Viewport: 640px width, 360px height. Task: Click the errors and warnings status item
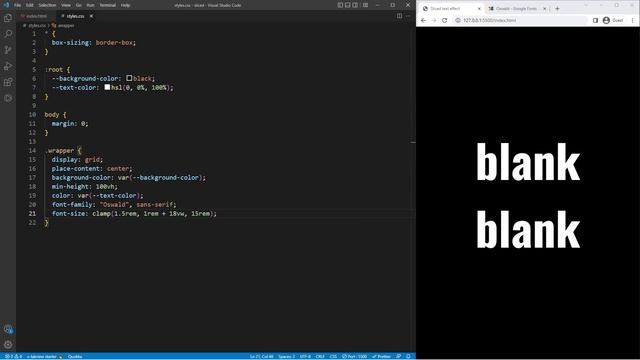(13, 356)
